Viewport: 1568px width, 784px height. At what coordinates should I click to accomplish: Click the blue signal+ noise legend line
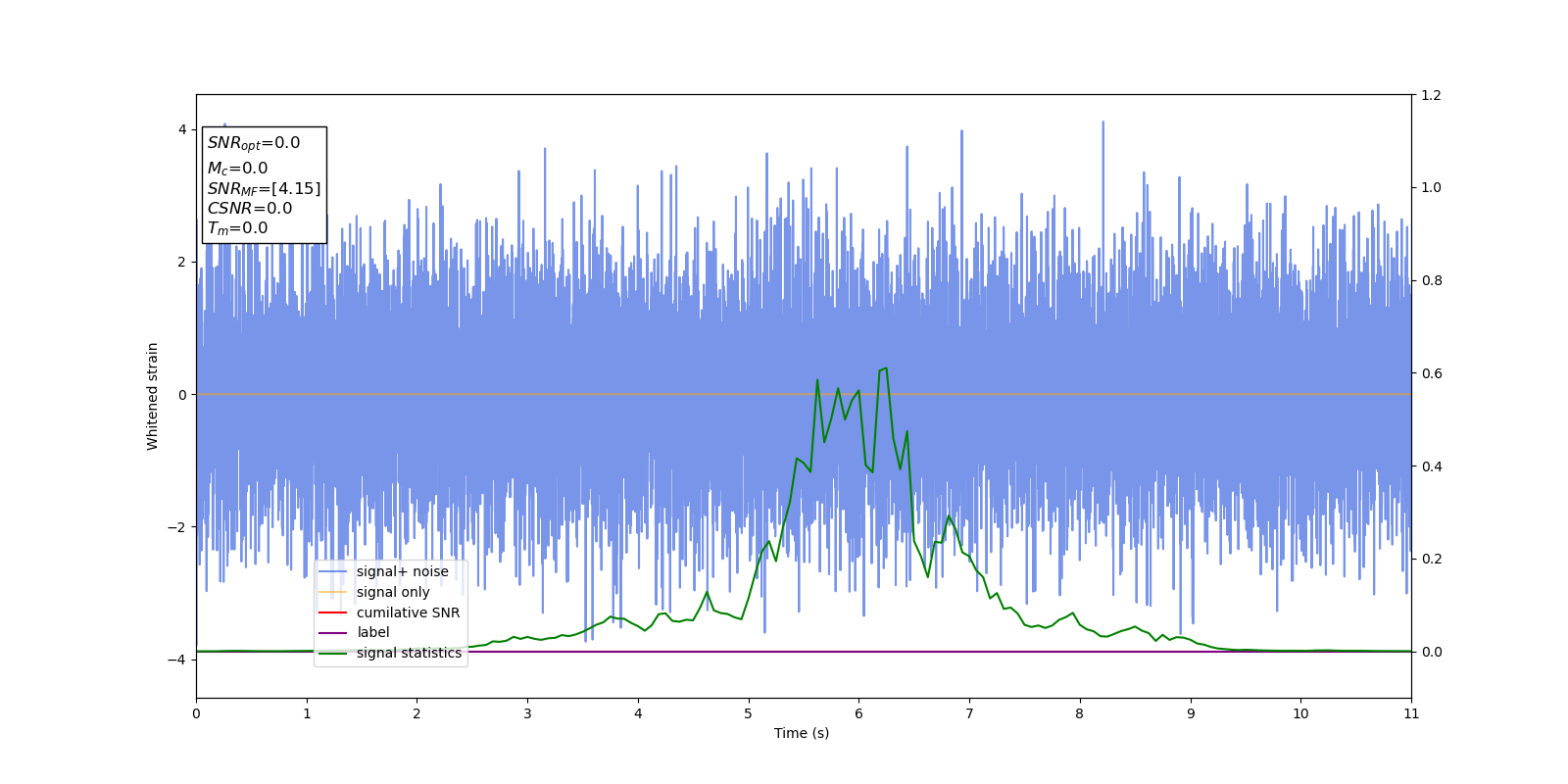[333, 571]
